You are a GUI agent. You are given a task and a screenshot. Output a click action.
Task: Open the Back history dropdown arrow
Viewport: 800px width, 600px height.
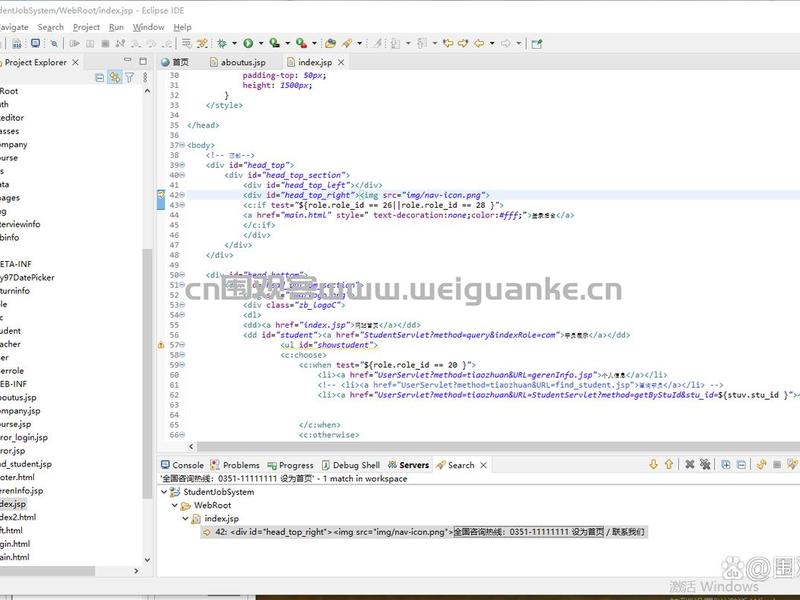pos(492,43)
